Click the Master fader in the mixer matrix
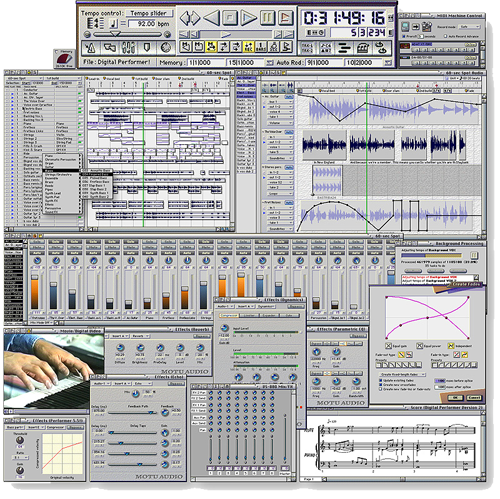Viewport: 500px width, 499px height. point(285,440)
